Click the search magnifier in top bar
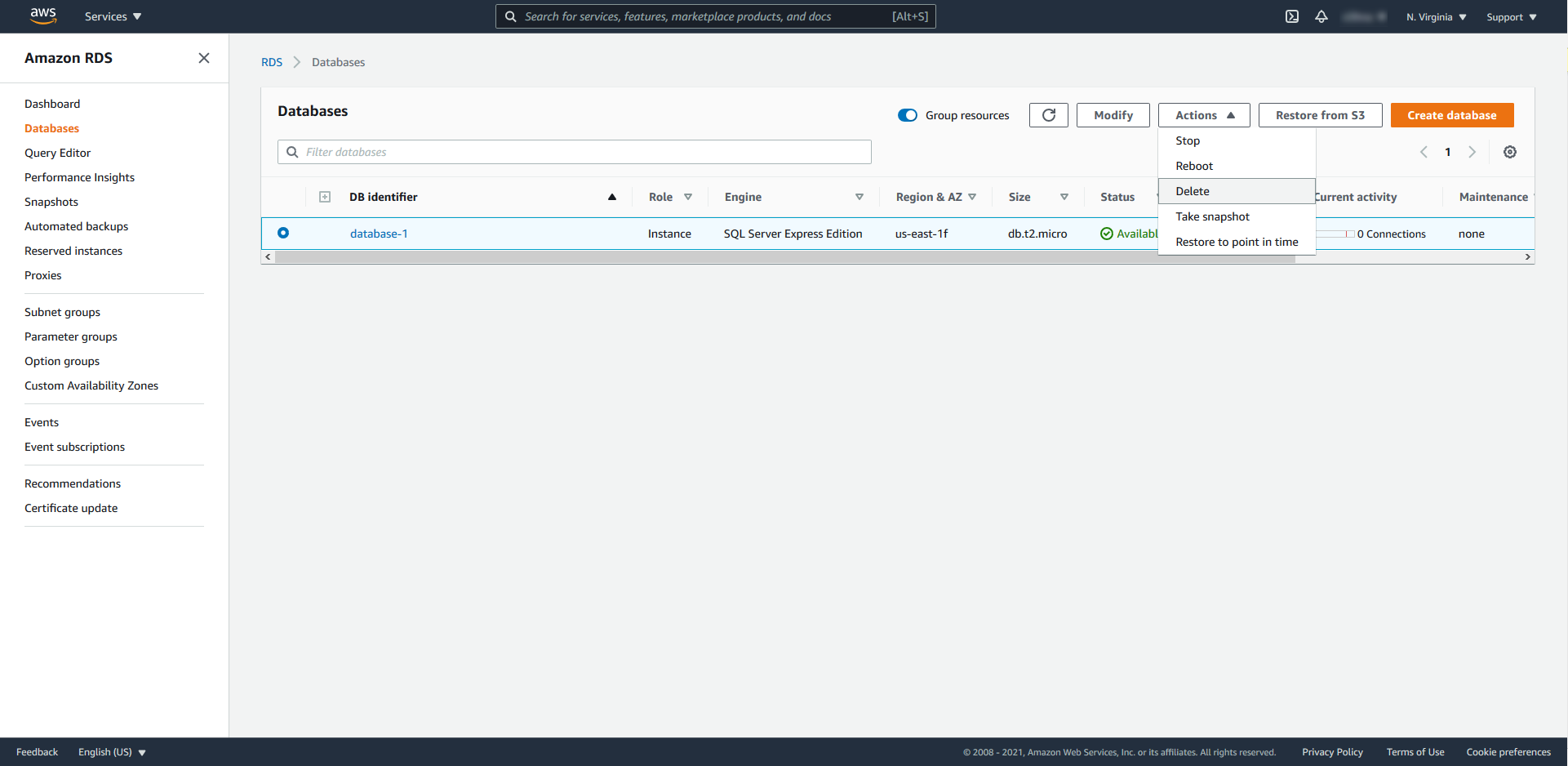The image size is (1568, 766). (x=510, y=16)
